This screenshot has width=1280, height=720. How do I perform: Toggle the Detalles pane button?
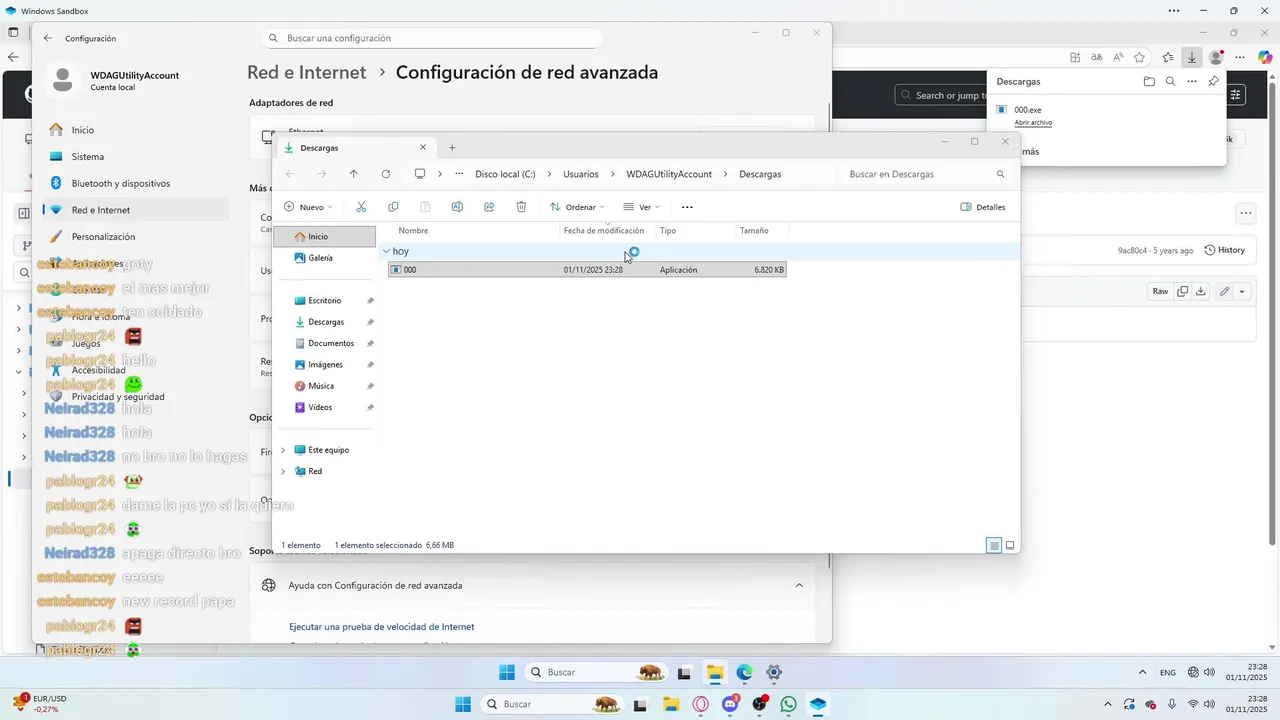983,207
